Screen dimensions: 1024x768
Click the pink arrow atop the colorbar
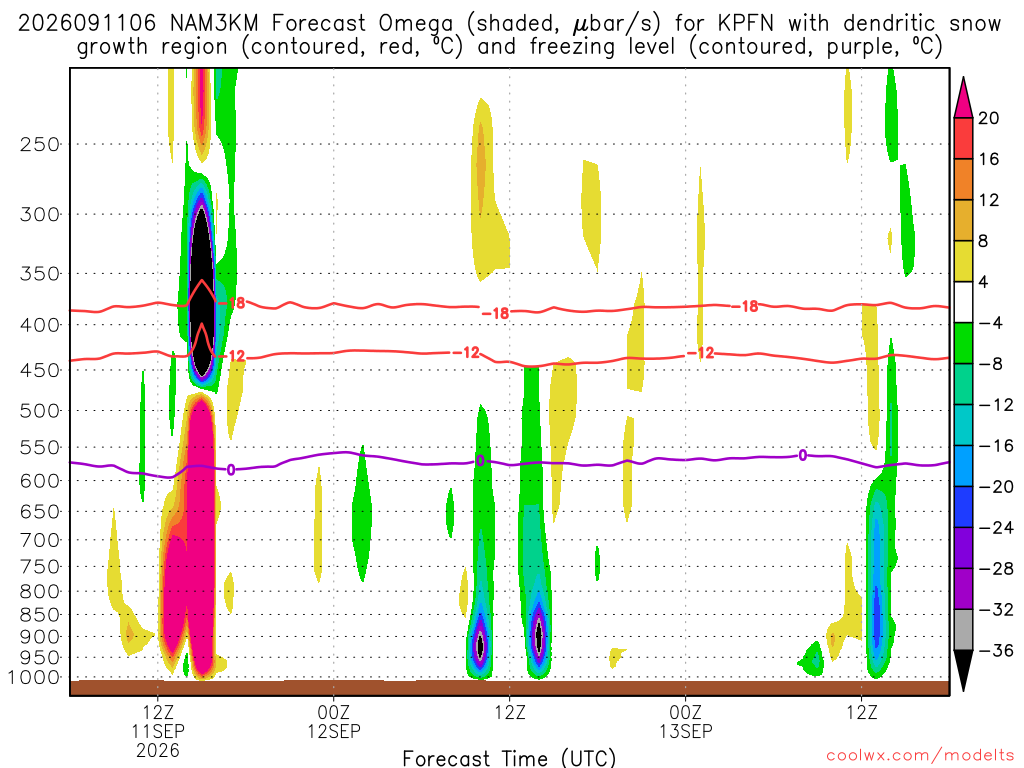coord(963,98)
